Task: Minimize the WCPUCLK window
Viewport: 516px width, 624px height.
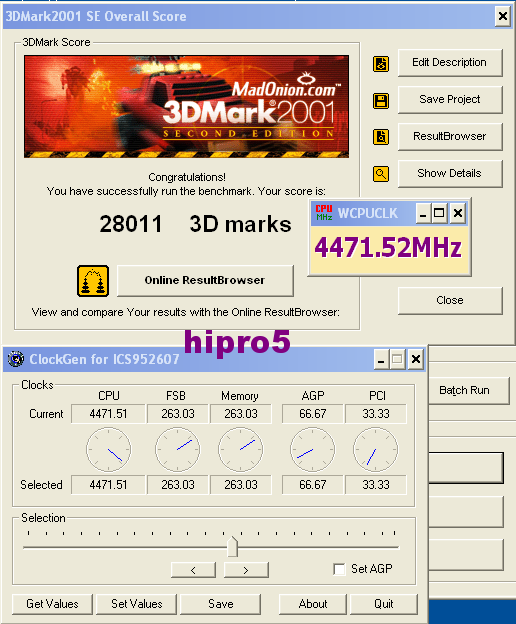Action: 423,214
